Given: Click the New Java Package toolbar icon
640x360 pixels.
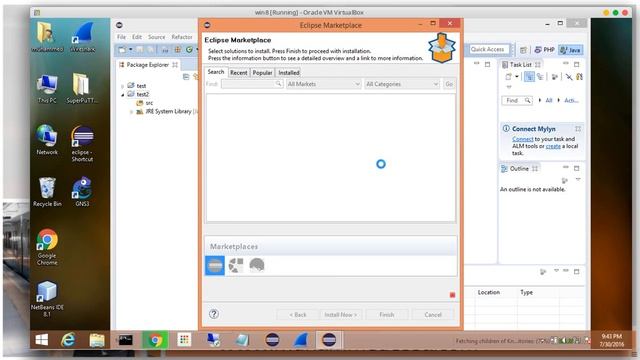Looking at the screenshot, I should (178, 49).
